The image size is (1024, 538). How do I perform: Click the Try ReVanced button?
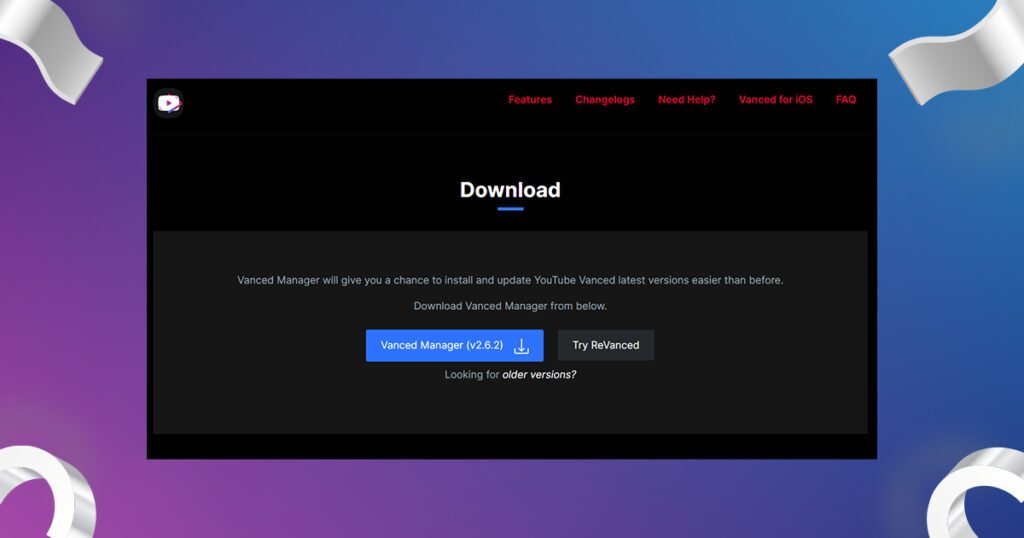(605, 345)
